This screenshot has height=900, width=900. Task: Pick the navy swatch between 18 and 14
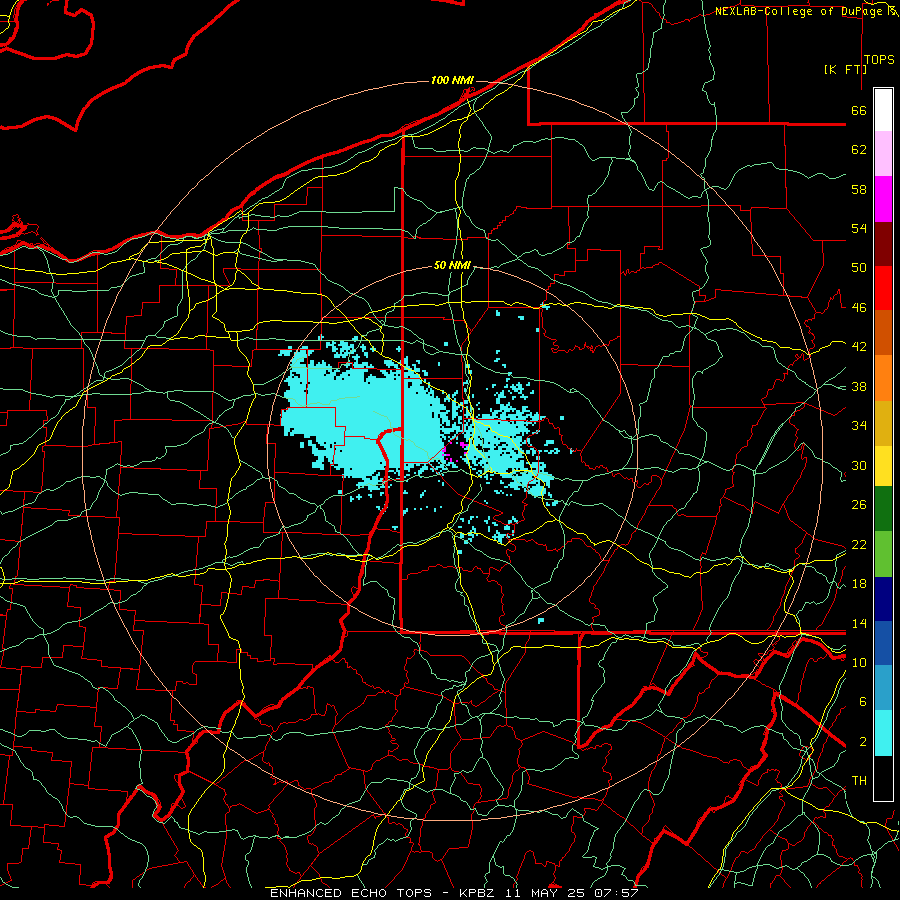883,599
